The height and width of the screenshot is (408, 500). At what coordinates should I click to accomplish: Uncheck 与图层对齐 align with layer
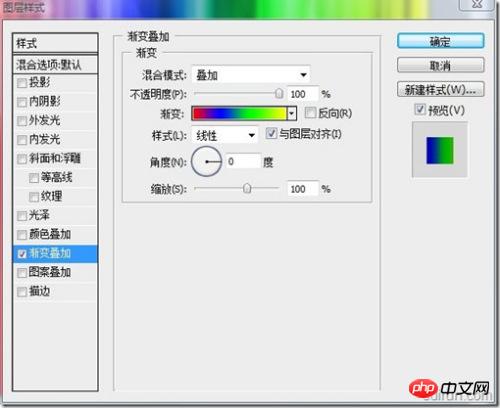click(271, 134)
